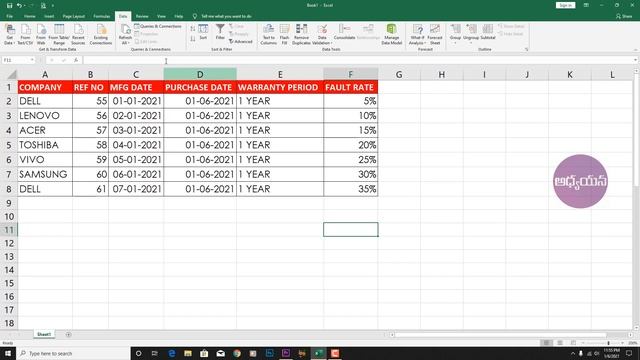Click Manage Data Model icon
640x360 pixels.
point(391,35)
